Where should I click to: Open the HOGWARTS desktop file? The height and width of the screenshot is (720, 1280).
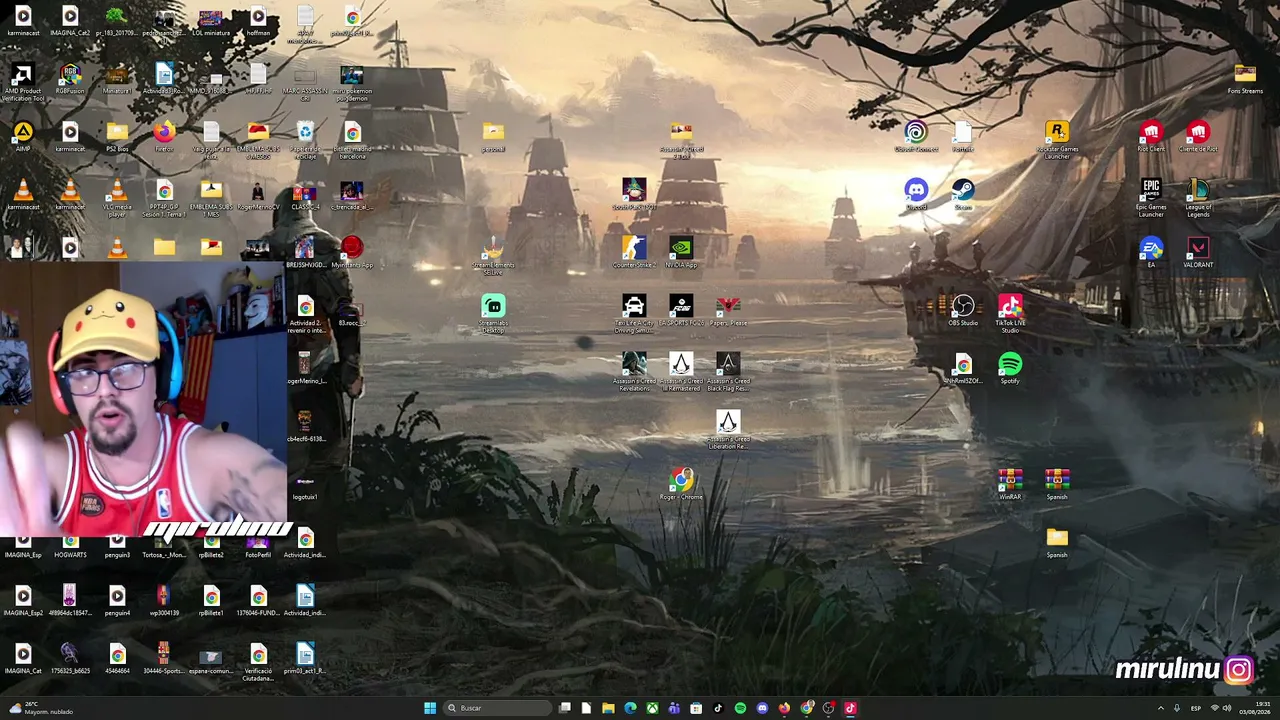70,547
